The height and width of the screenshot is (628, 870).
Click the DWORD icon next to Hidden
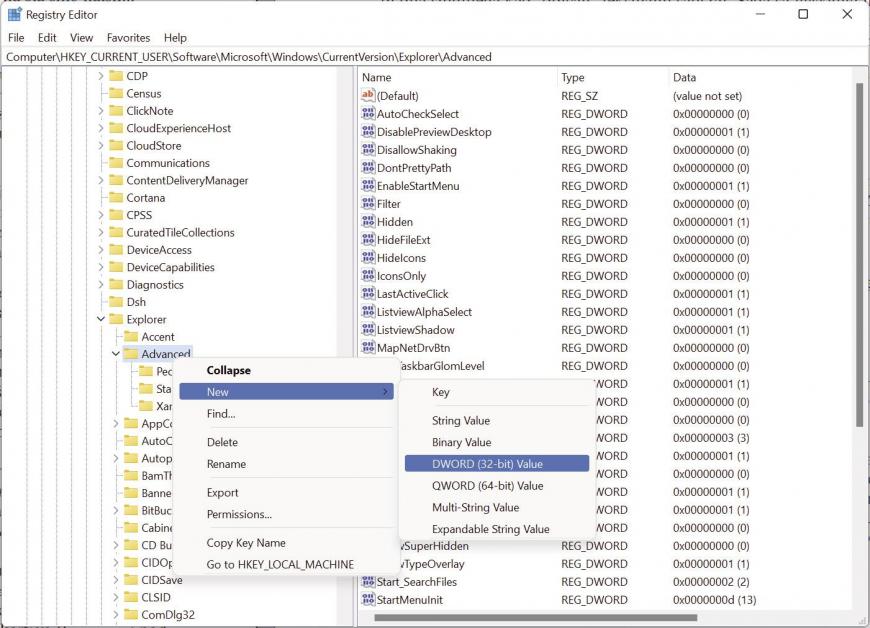(368, 222)
